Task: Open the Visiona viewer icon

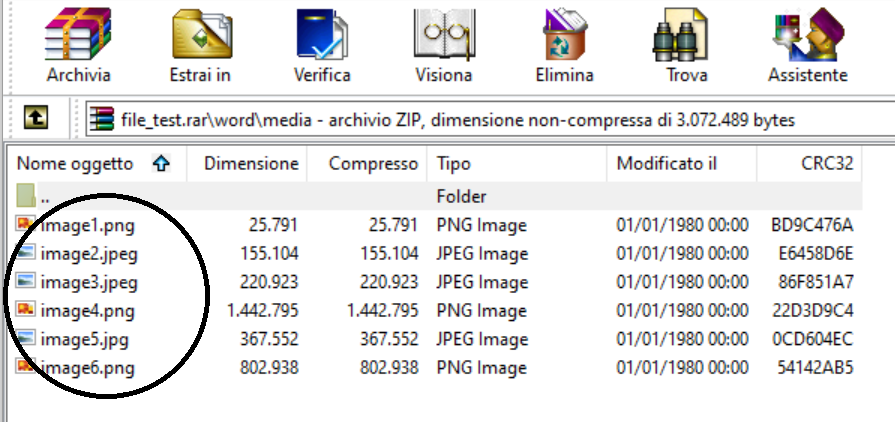Action: 444,45
